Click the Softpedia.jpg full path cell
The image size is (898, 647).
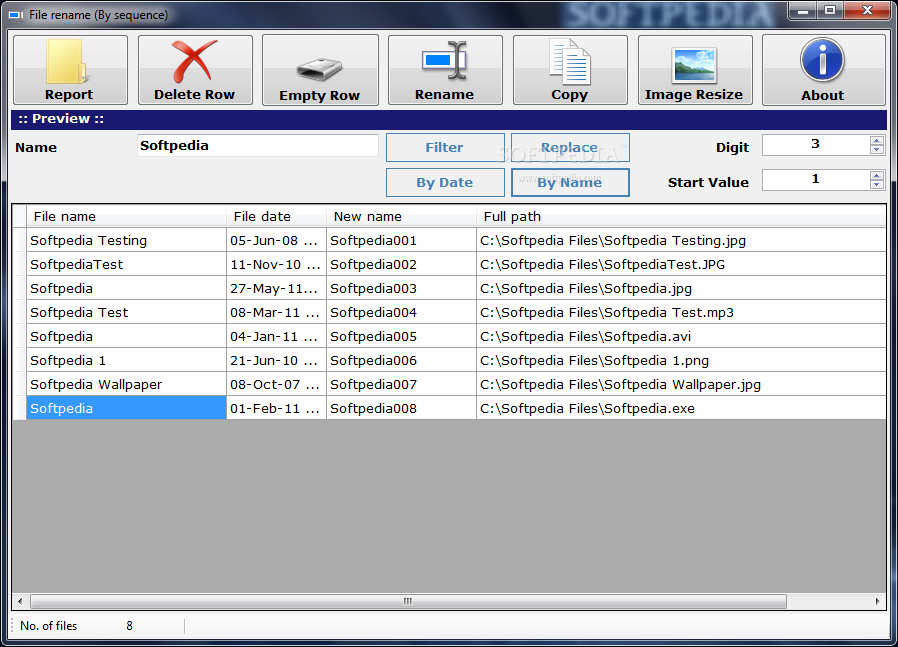(681, 289)
